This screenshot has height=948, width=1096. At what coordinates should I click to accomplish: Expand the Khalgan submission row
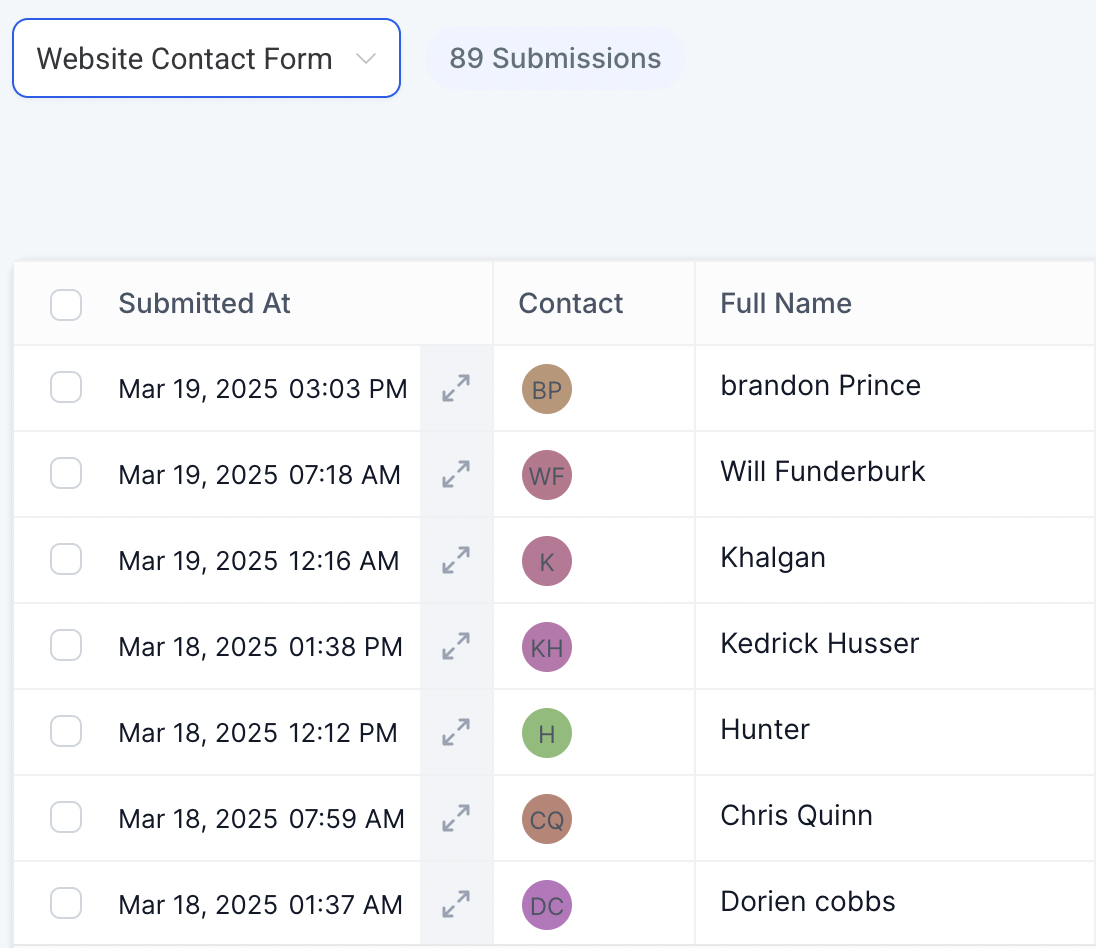click(x=456, y=560)
